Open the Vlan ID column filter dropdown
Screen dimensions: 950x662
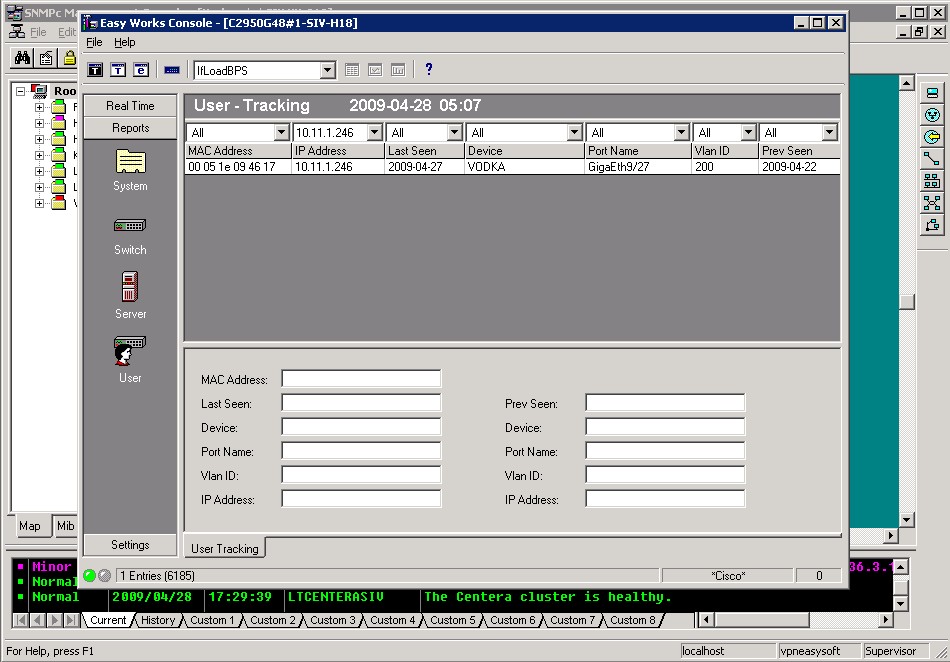click(749, 132)
